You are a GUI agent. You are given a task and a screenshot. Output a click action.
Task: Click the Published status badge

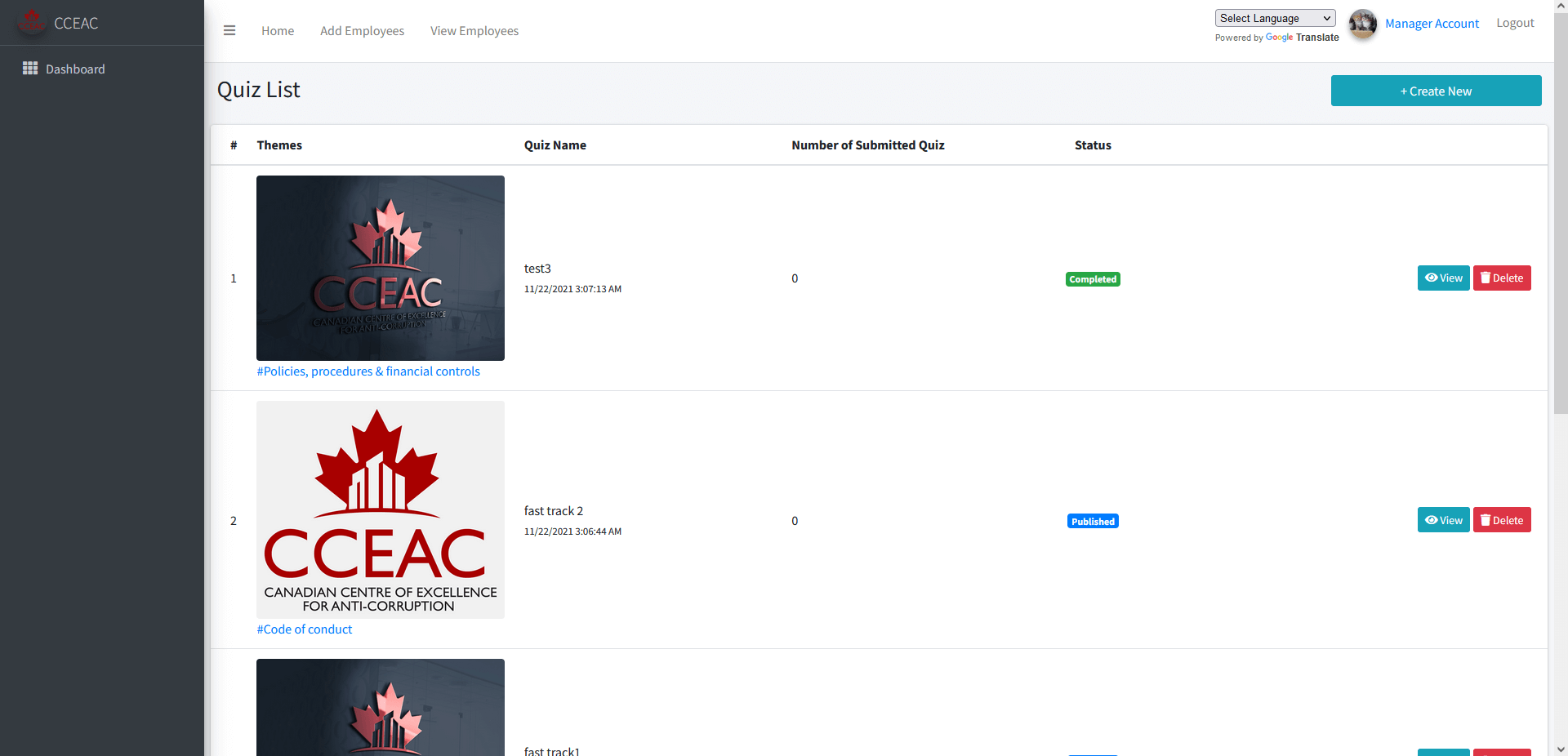point(1093,522)
